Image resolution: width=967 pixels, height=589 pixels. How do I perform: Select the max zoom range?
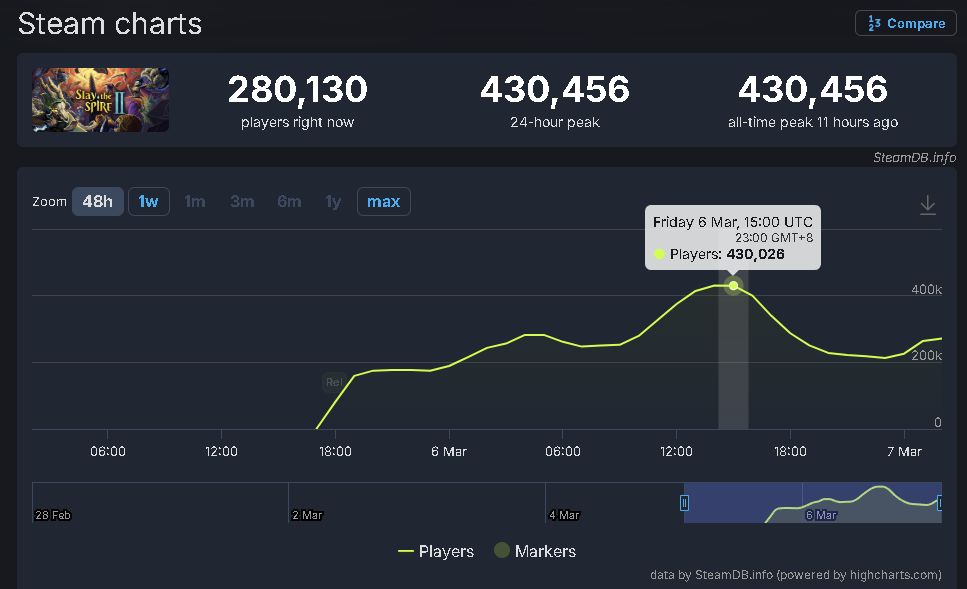[383, 202]
